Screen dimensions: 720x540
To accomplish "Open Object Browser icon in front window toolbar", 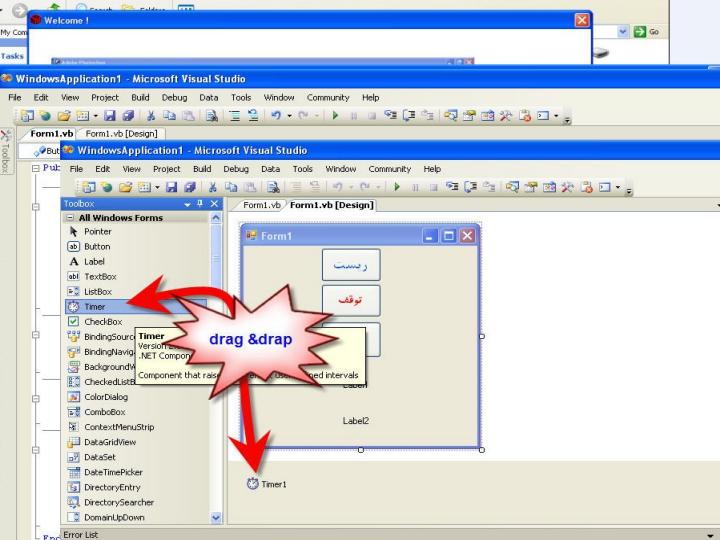I will coord(549,187).
